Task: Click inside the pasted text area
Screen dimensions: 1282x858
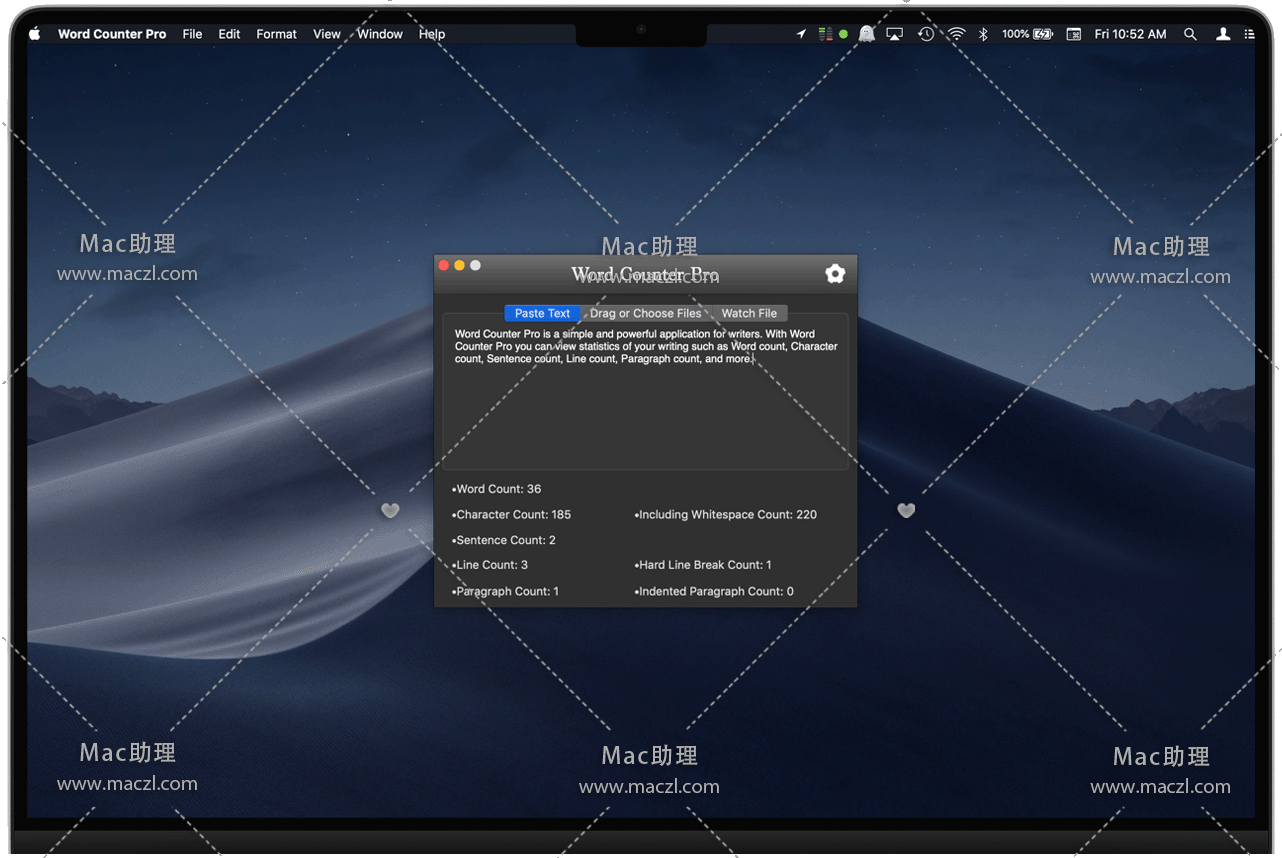Action: click(x=645, y=410)
